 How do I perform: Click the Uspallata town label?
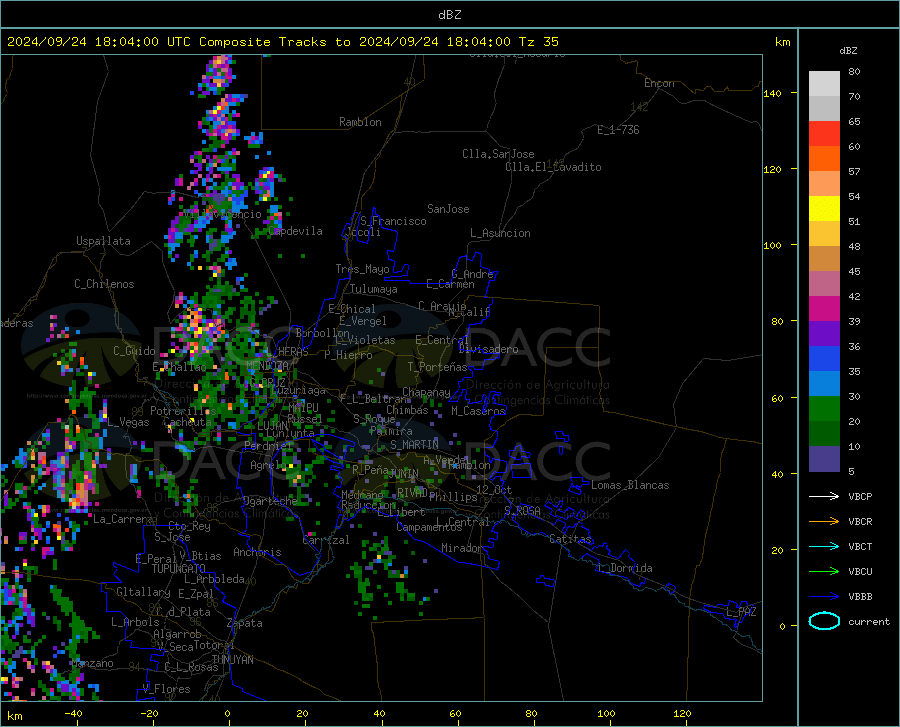click(x=103, y=241)
